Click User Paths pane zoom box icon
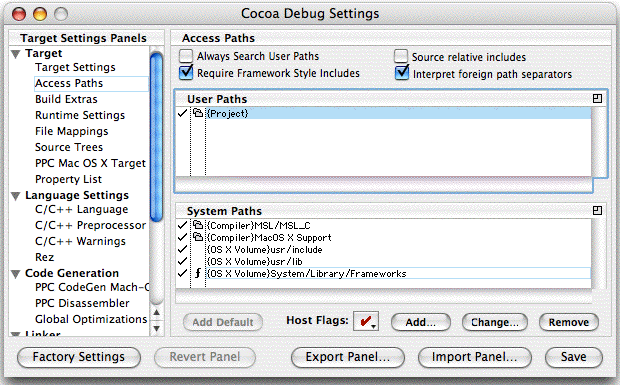The image size is (620, 385). (x=597, y=98)
